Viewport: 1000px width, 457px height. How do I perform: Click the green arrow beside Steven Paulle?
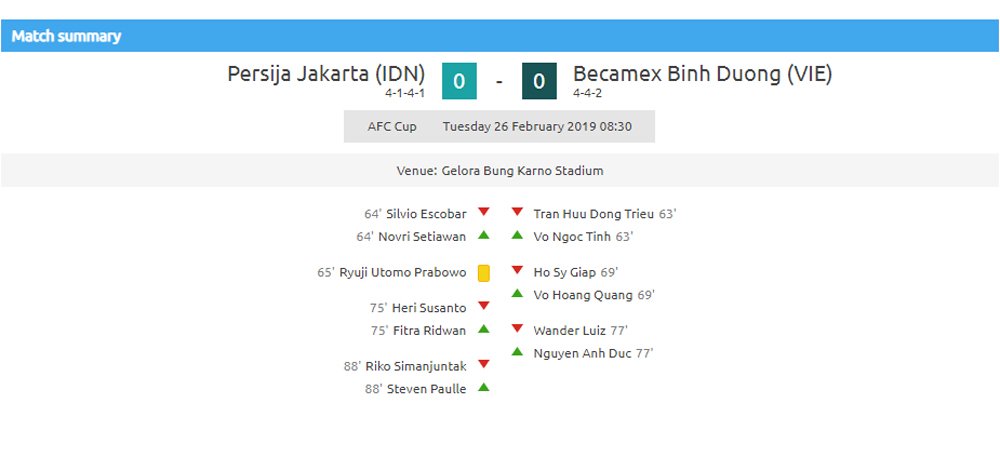click(x=484, y=386)
